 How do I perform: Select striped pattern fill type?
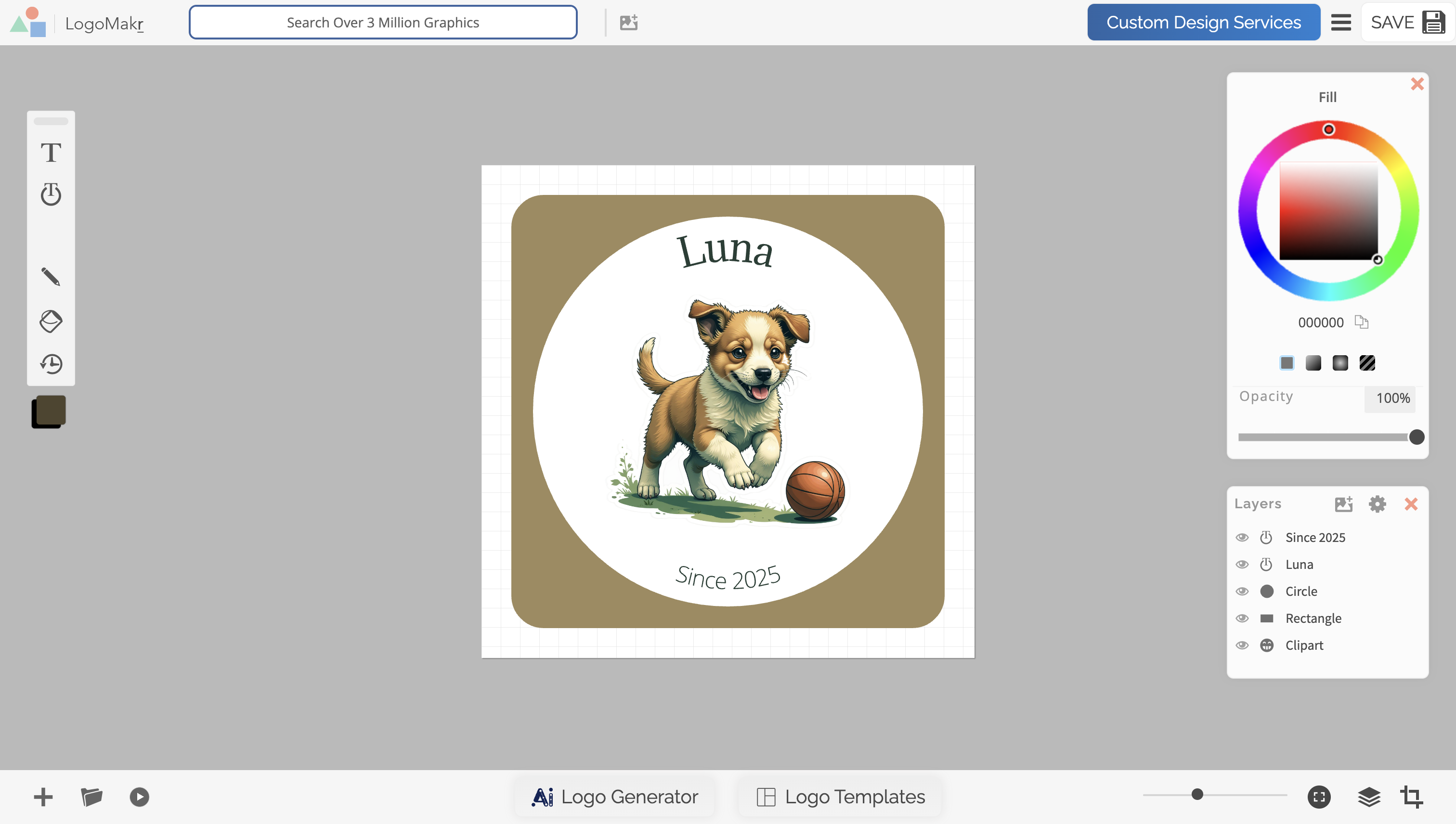tap(1367, 363)
